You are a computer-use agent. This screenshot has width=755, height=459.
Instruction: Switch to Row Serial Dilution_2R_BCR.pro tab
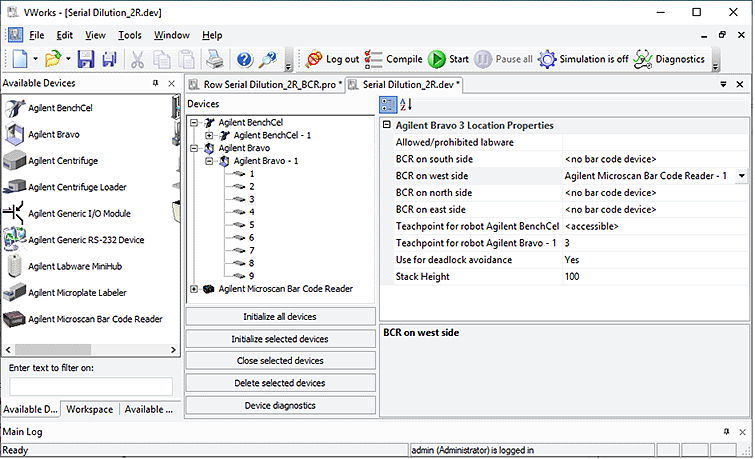tap(266, 85)
